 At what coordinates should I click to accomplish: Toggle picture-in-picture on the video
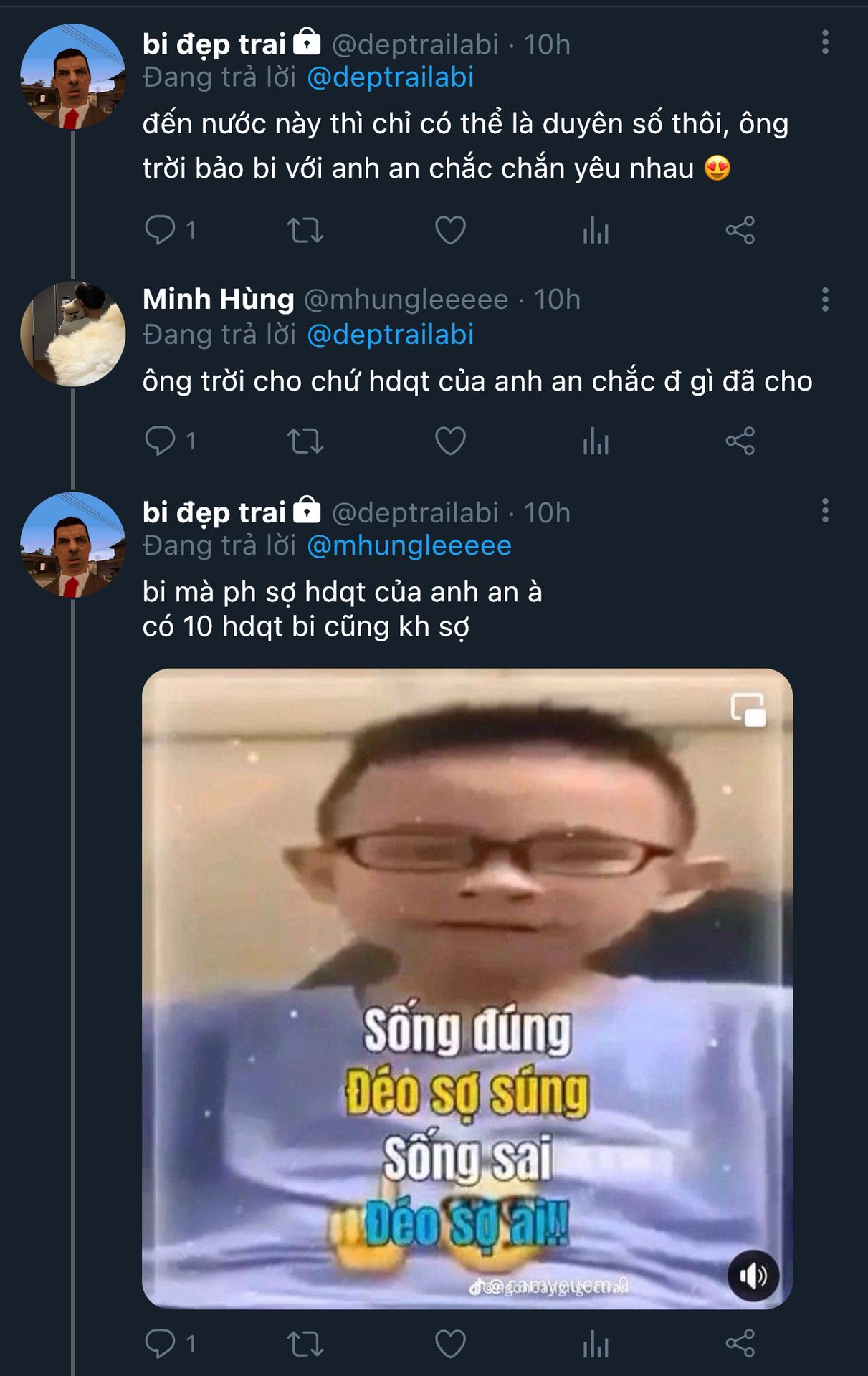[748, 710]
